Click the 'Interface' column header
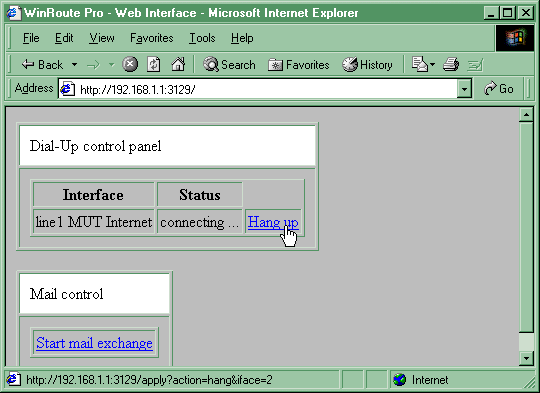 [93, 195]
